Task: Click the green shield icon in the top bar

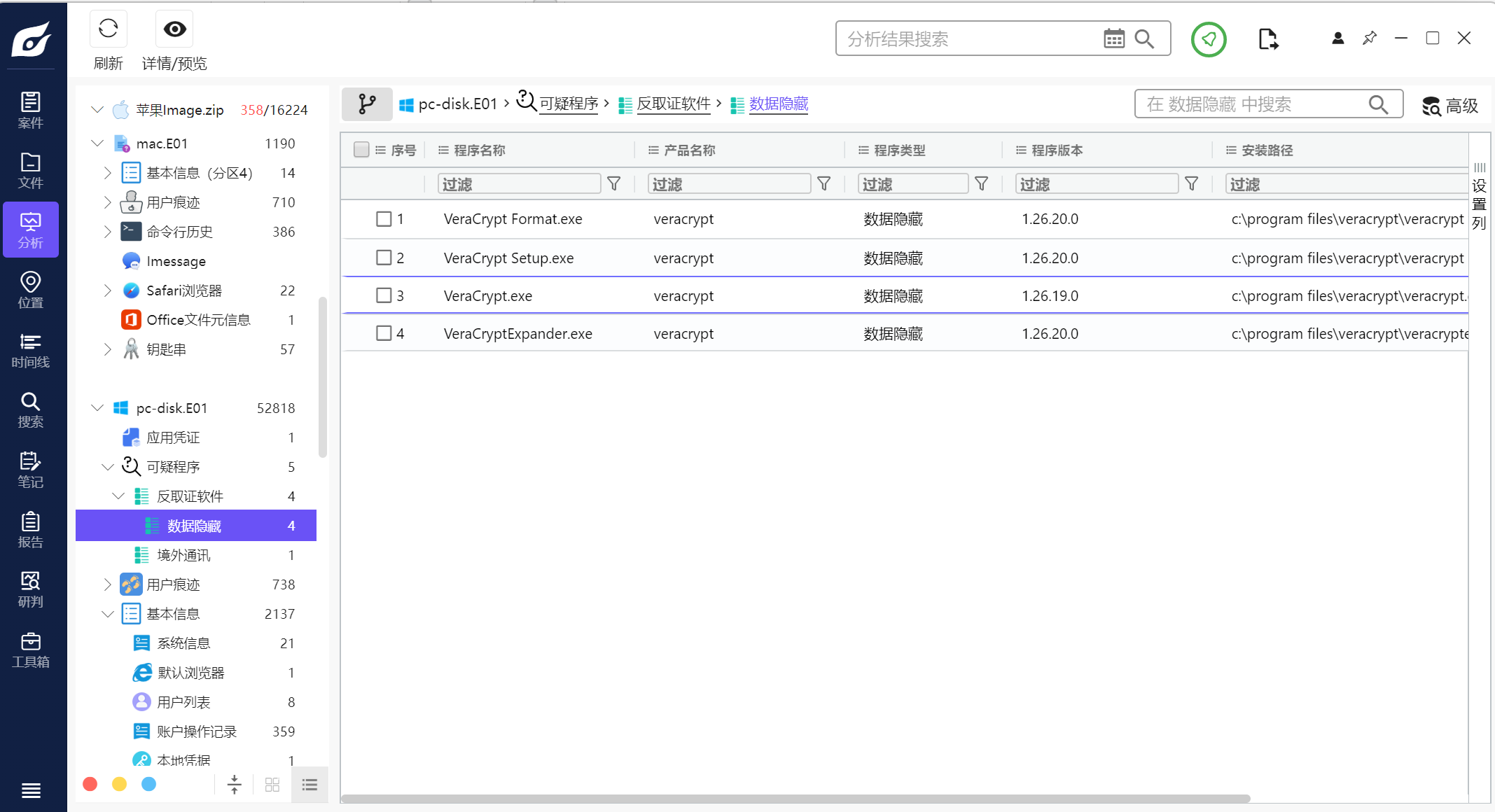Action: pyautogui.click(x=1209, y=39)
